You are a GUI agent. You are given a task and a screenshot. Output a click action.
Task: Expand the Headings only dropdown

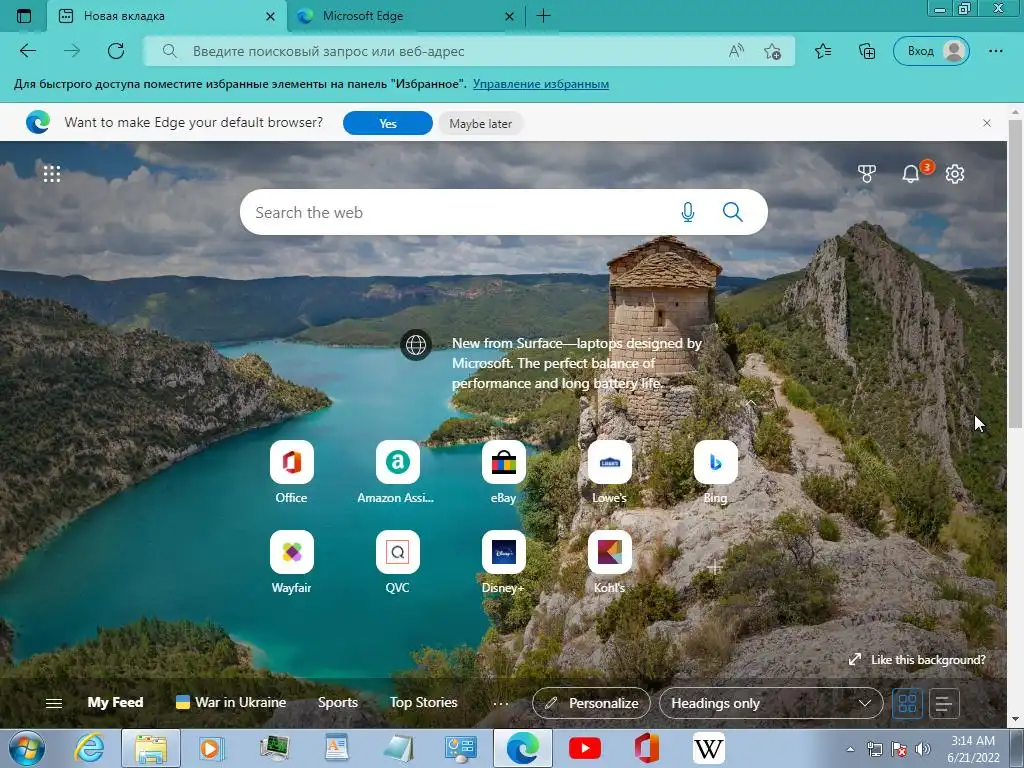(x=771, y=703)
